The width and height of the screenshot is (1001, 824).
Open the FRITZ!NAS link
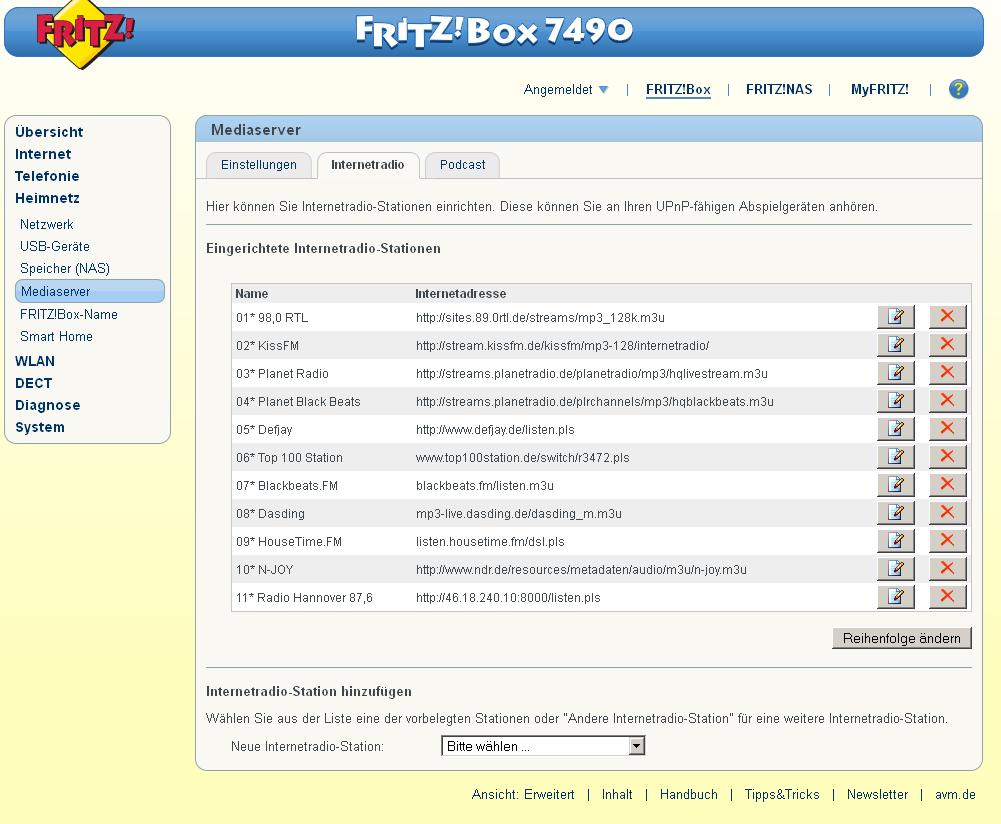(779, 90)
